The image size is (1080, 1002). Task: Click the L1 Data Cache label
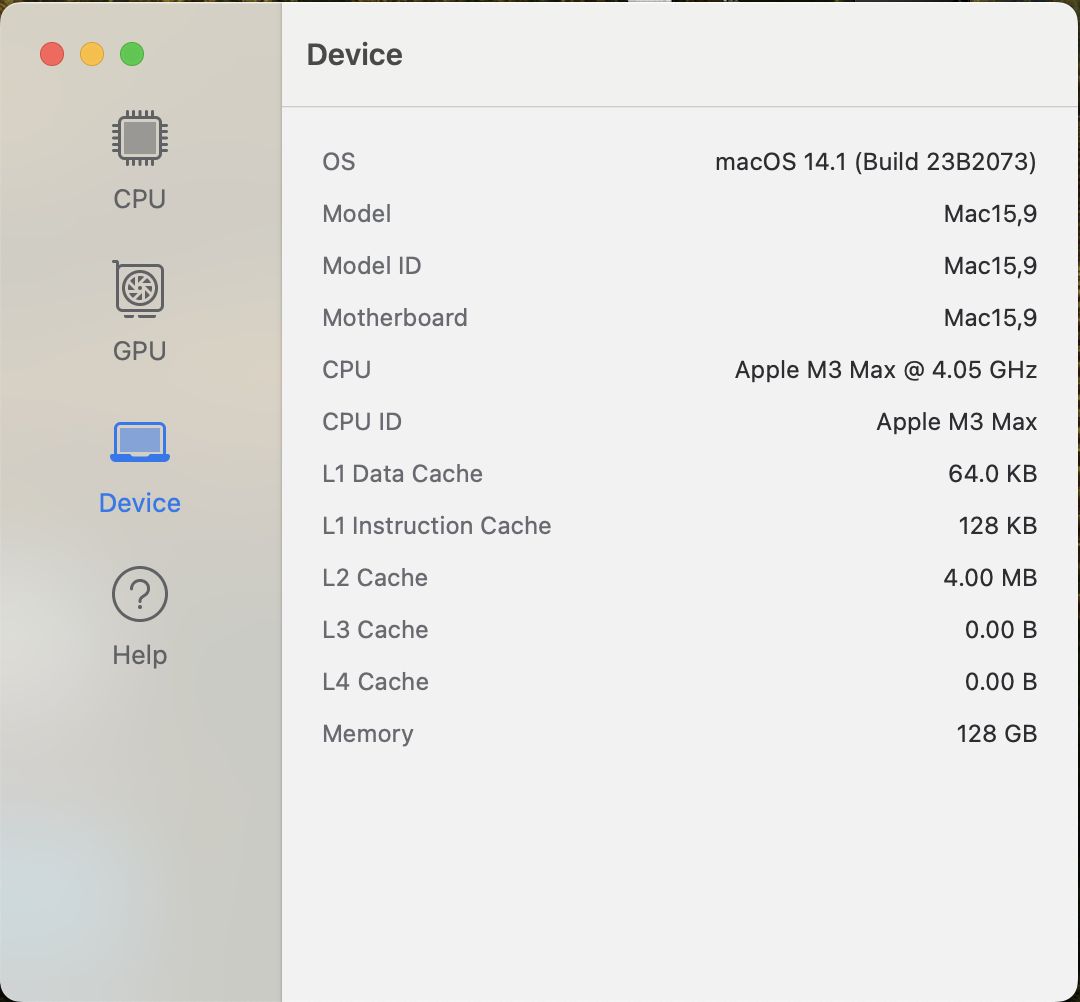click(x=402, y=474)
